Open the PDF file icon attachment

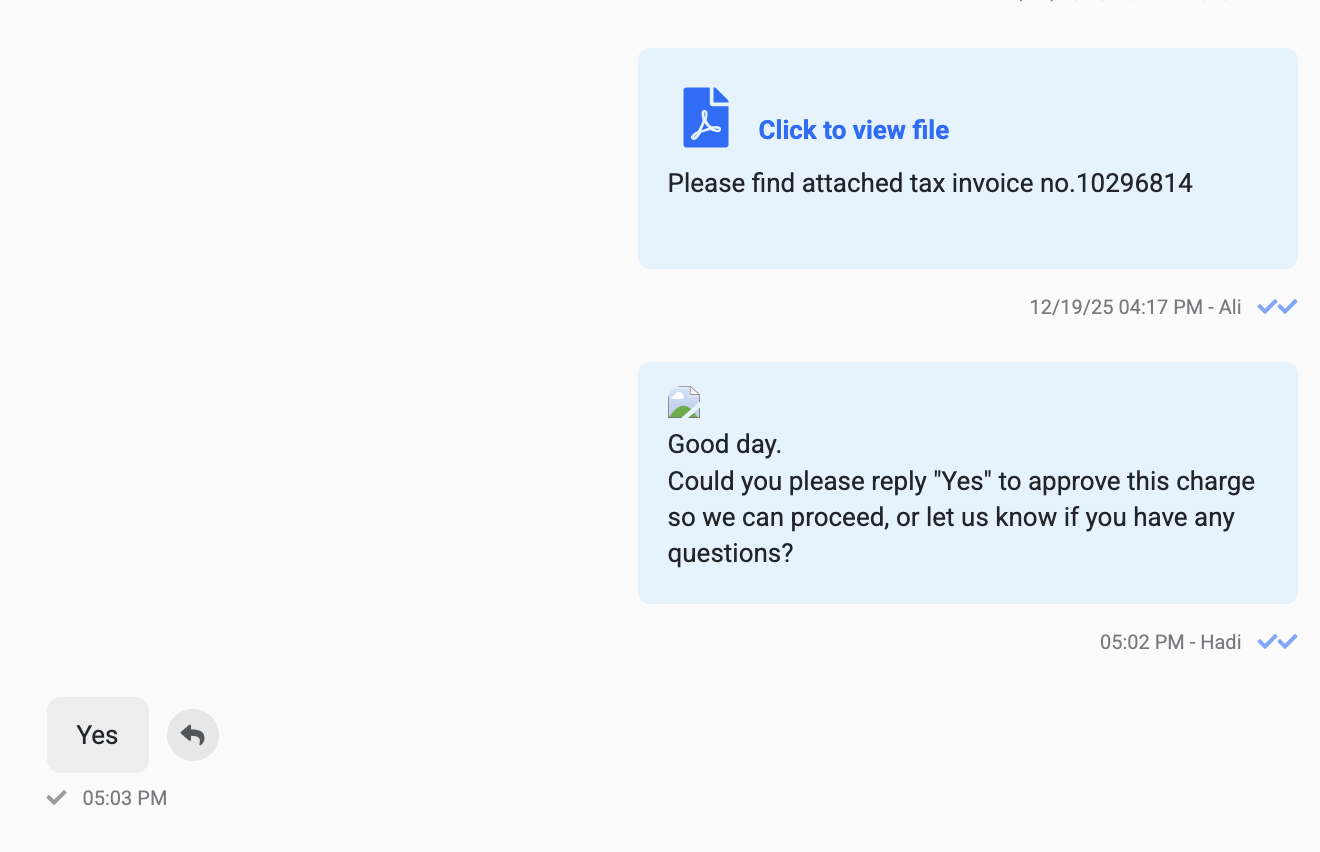pyautogui.click(x=706, y=118)
